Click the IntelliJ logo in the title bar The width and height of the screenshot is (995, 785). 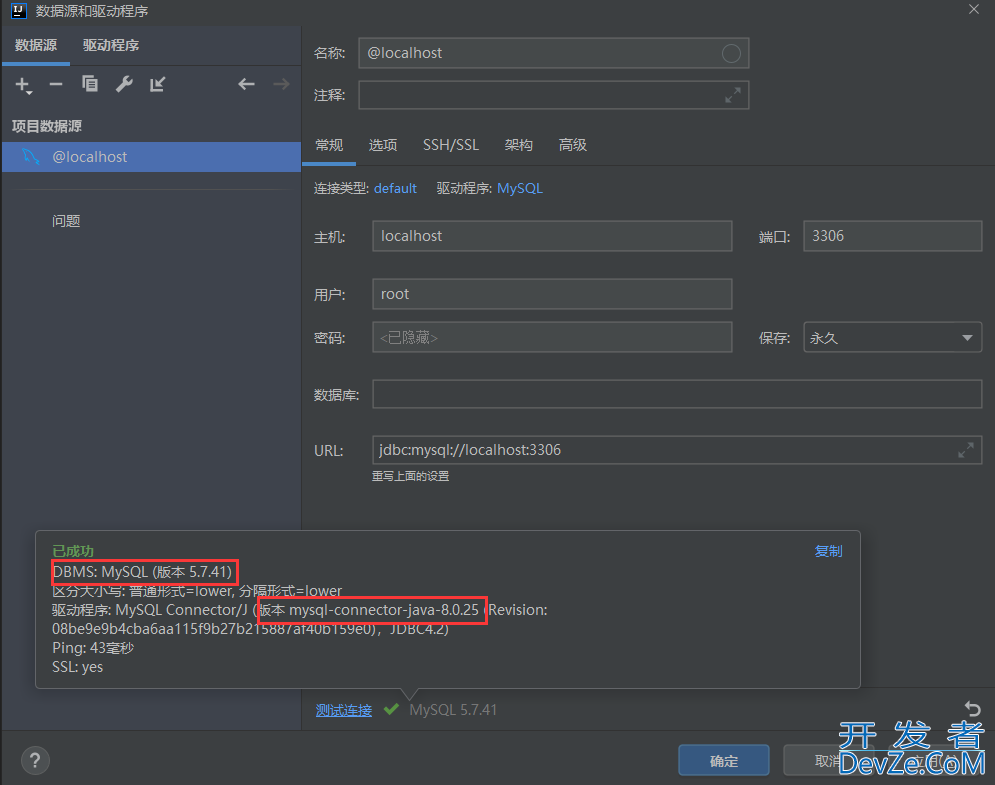[18, 11]
